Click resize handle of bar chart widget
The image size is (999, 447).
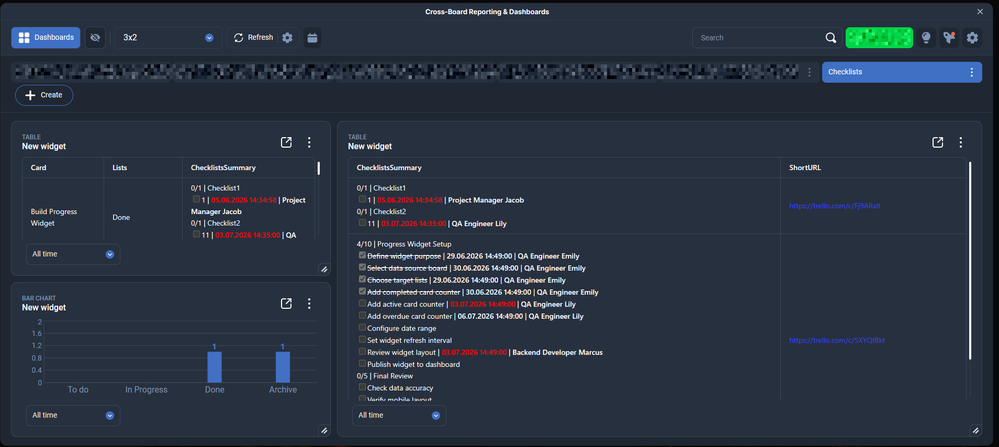pos(324,430)
